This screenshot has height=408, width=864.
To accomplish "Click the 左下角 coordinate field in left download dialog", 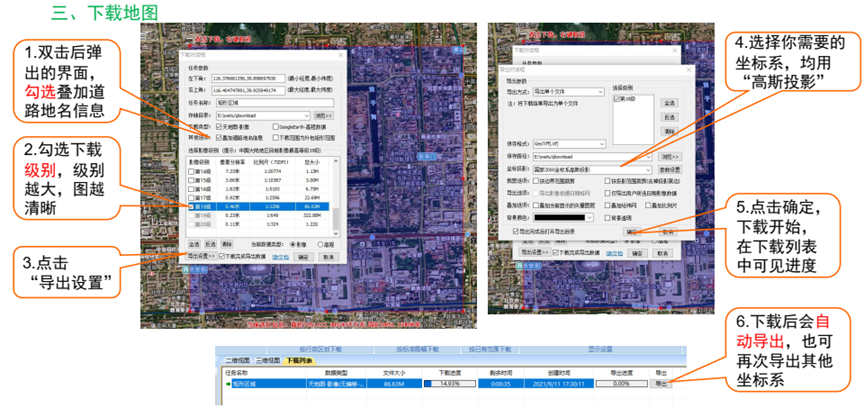I will coord(249,78).
